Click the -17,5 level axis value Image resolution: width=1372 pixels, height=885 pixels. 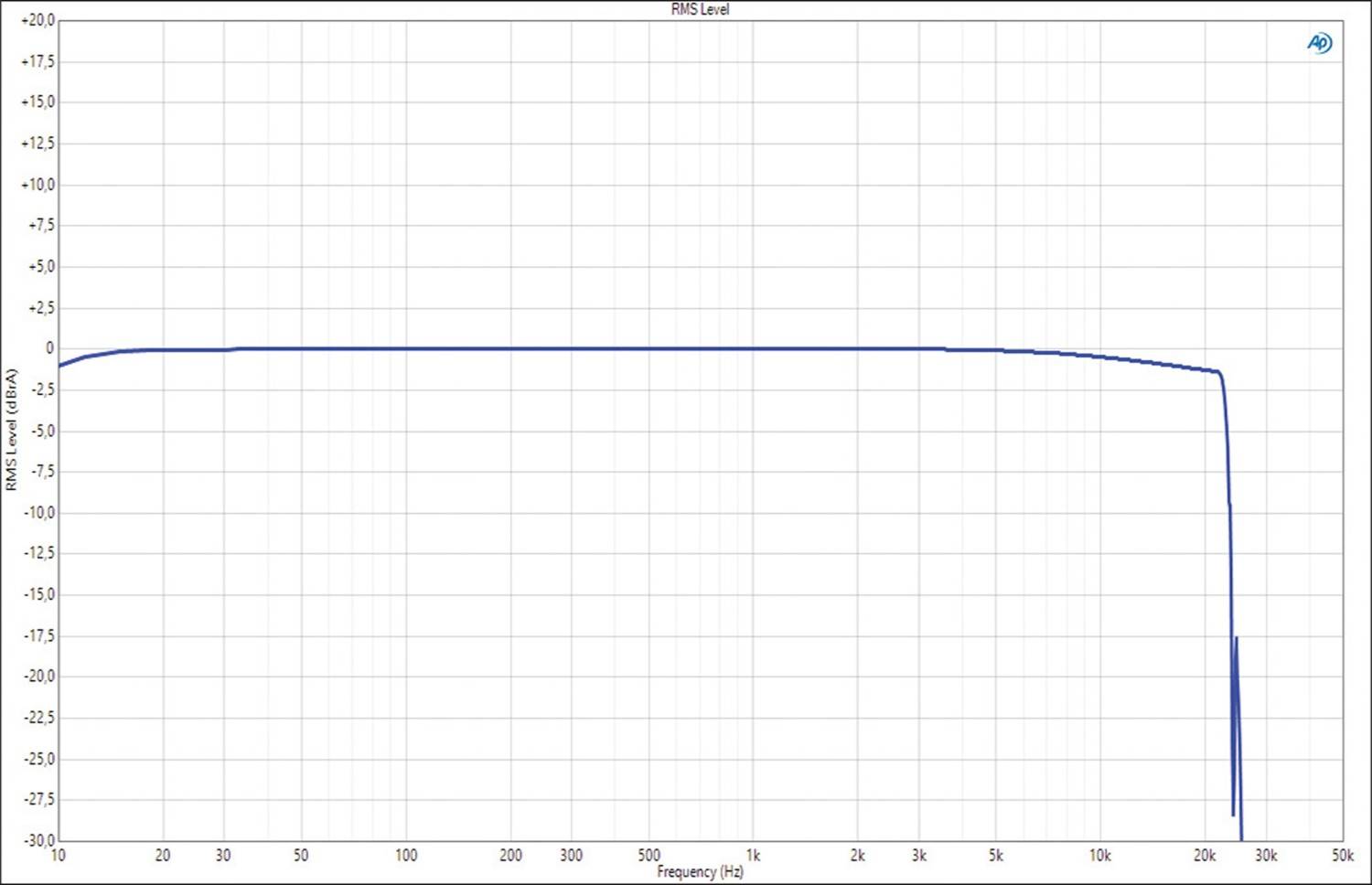click(x=39, y=635)
